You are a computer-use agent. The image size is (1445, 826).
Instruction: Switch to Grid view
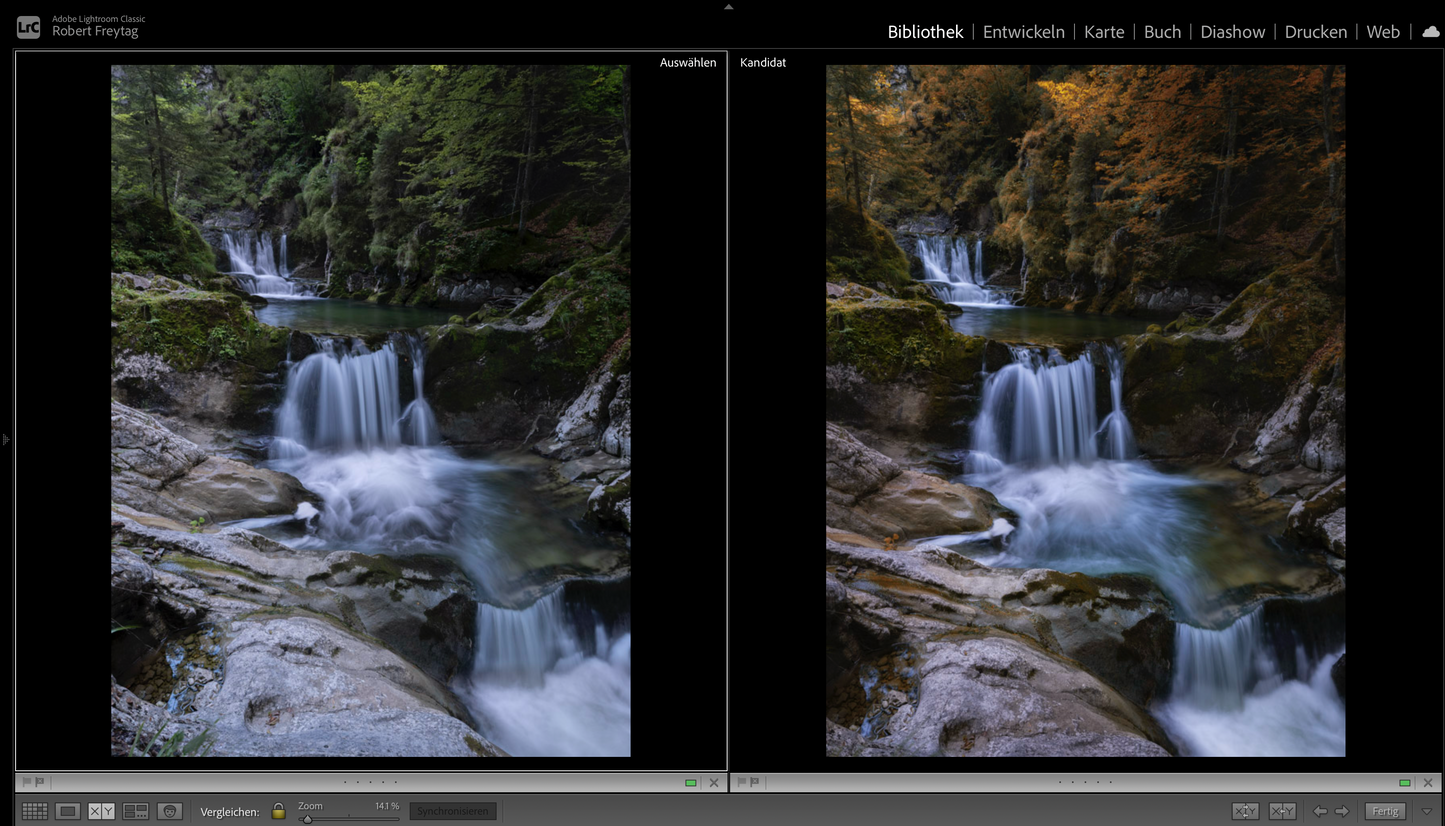point(35,811)
